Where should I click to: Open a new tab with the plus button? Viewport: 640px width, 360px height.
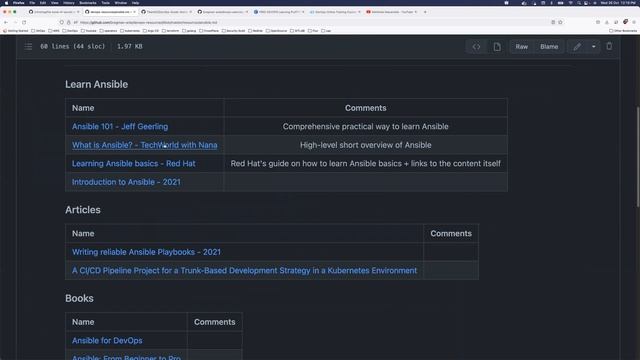pyautogui.click(x=425, y=12)
